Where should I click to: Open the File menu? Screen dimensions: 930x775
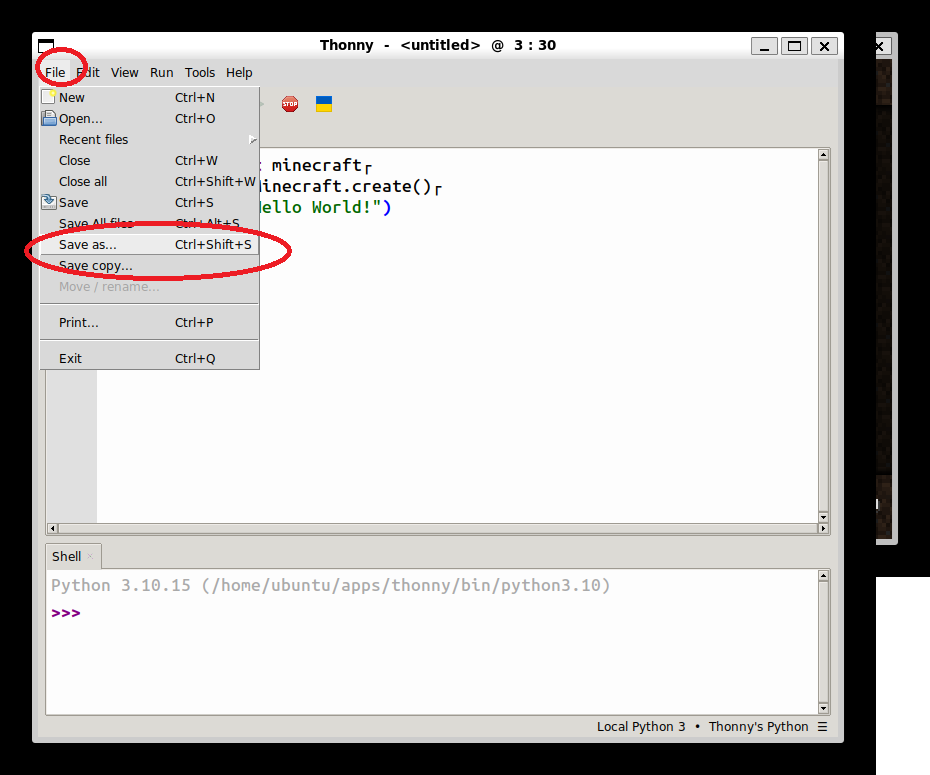coord(55,72)
